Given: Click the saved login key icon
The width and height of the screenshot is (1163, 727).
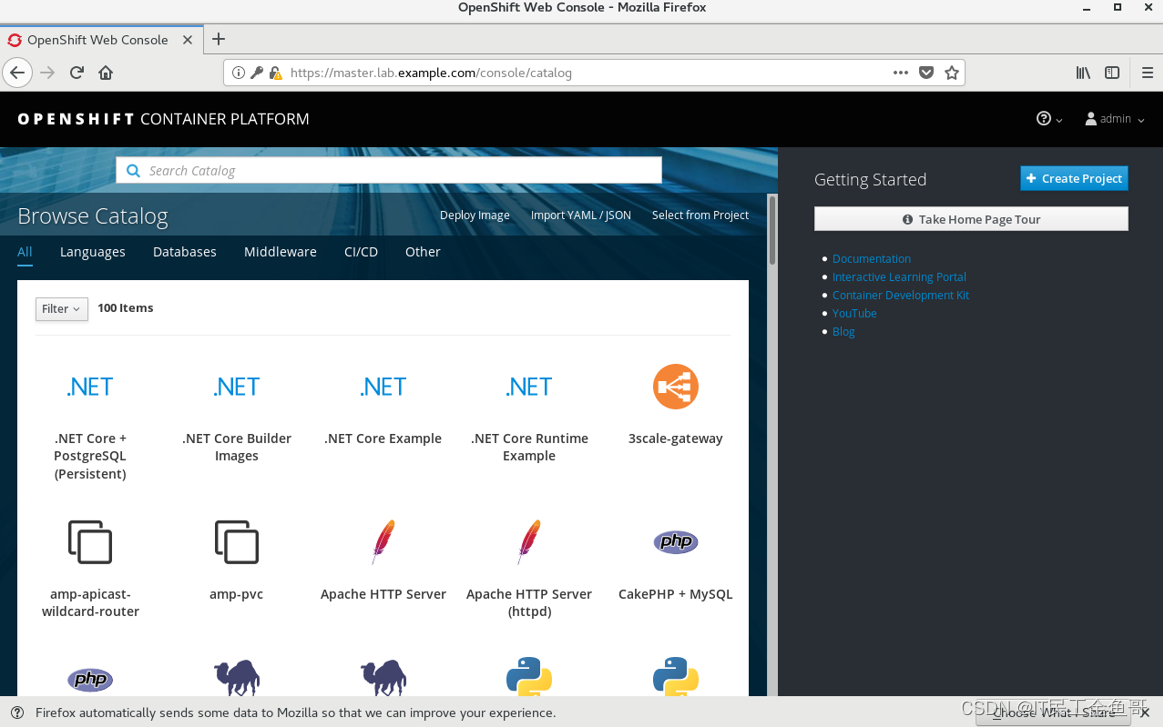Looking at the screenshot, I should click(257, 73).
